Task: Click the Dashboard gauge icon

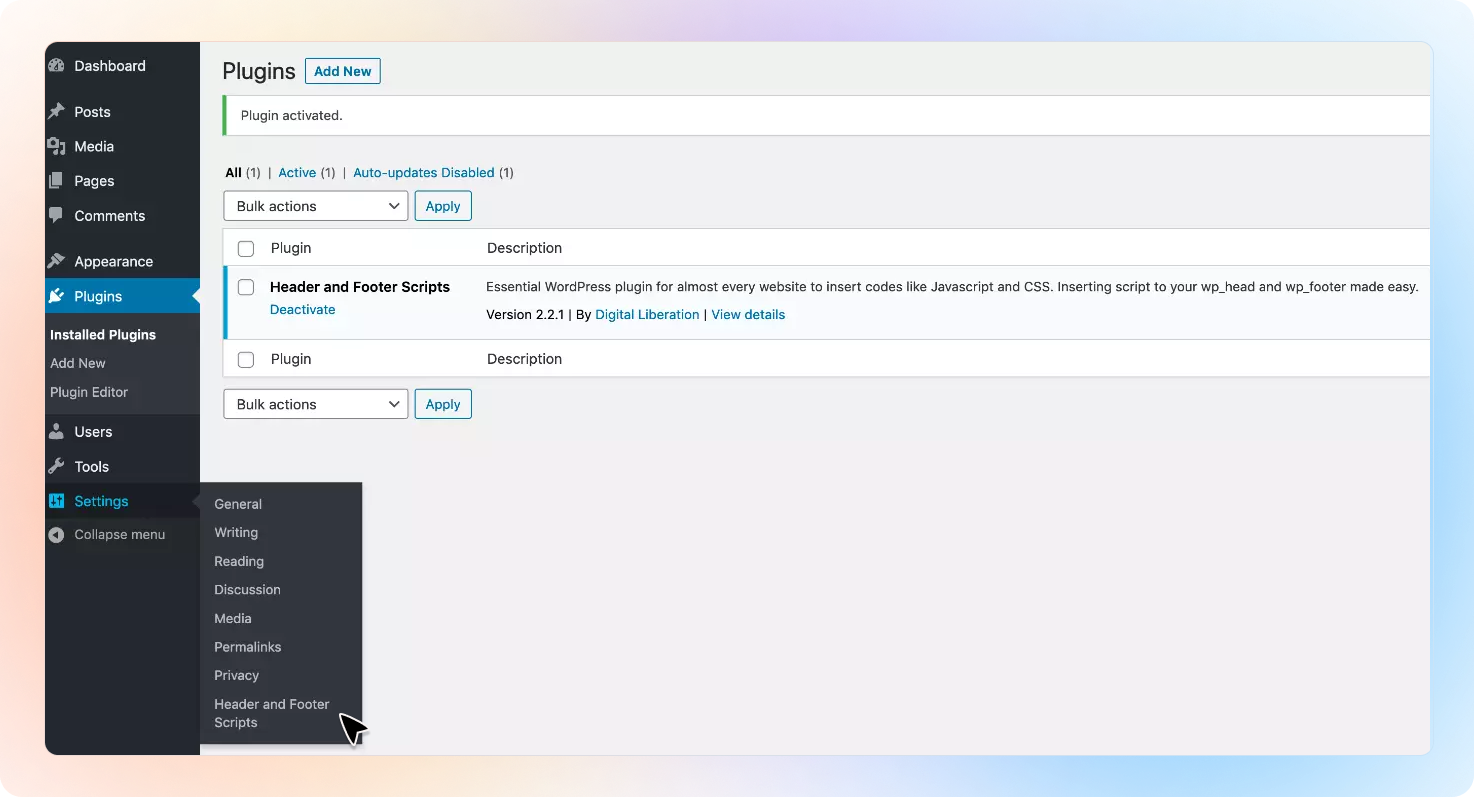Action: click(56, 66)
